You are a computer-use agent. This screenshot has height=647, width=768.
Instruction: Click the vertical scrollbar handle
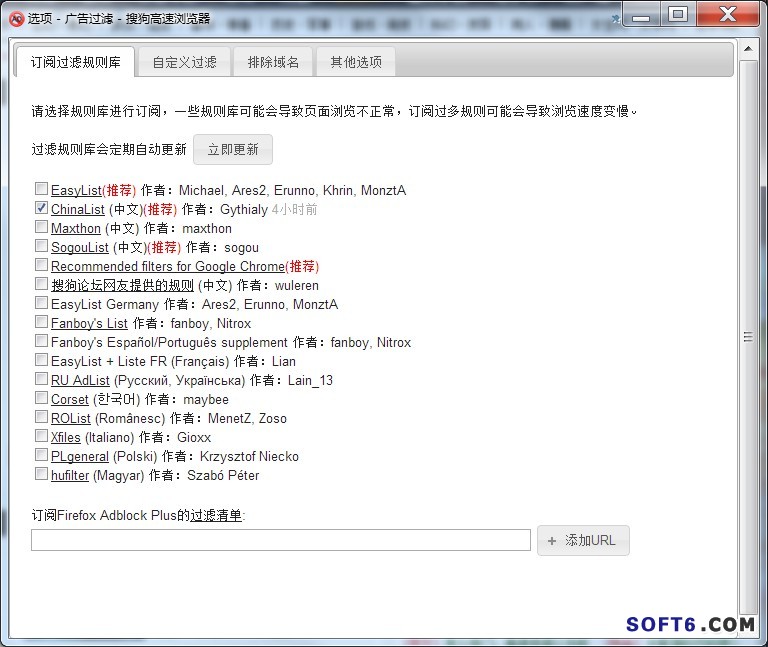pos(747,338)
